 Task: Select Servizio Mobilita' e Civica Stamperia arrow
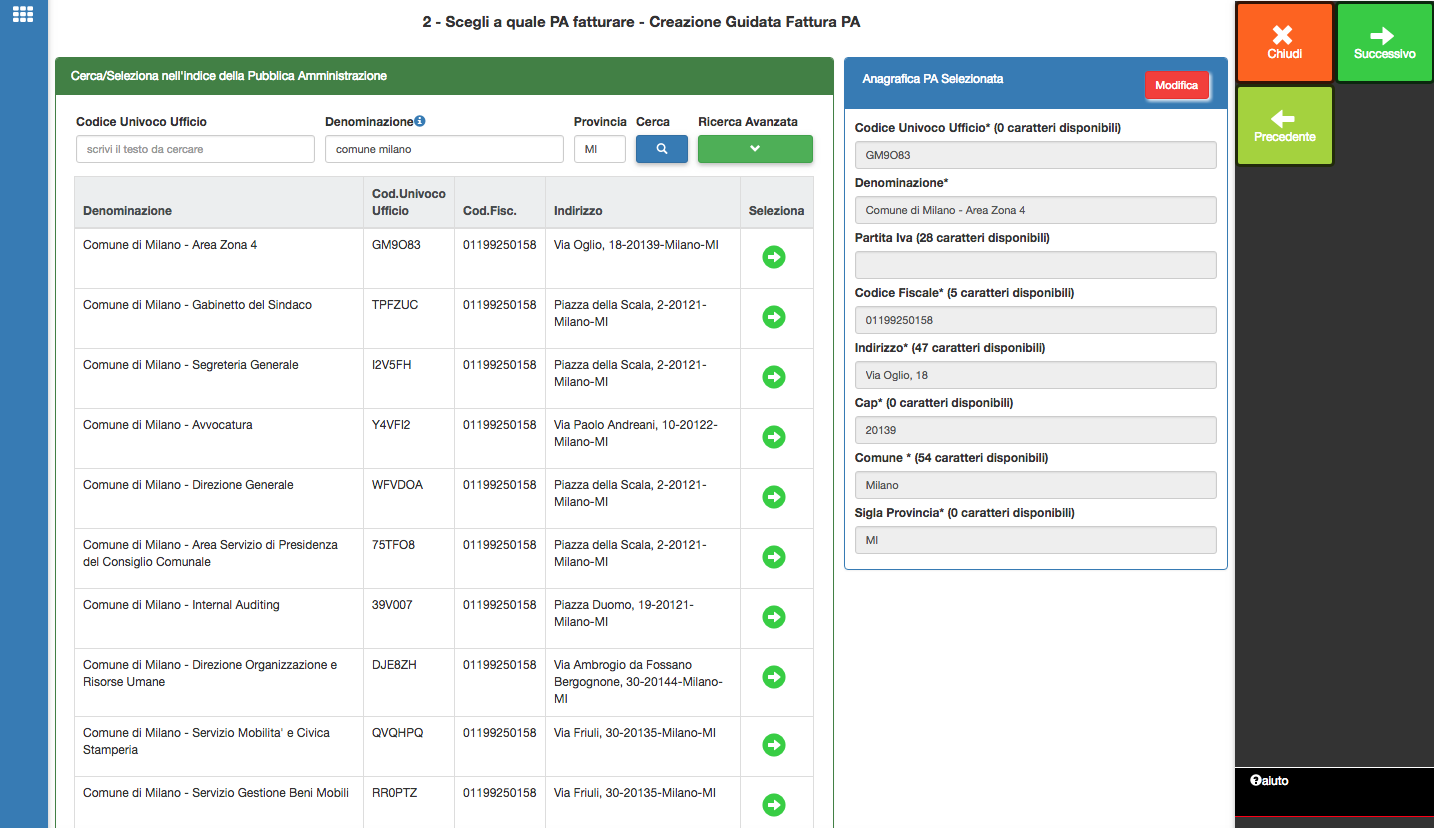coord(774,745)
